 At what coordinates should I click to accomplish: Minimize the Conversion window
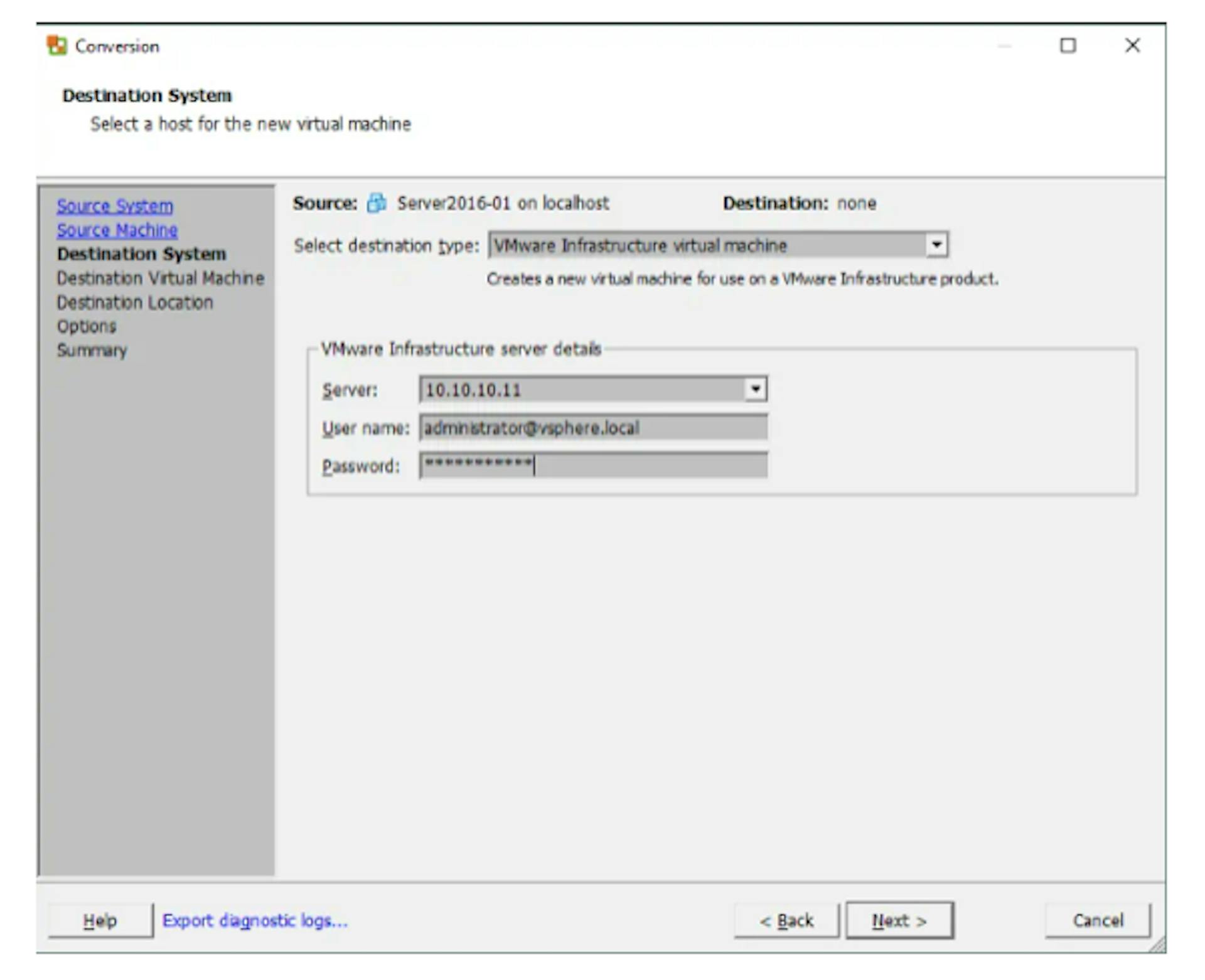1005,46
